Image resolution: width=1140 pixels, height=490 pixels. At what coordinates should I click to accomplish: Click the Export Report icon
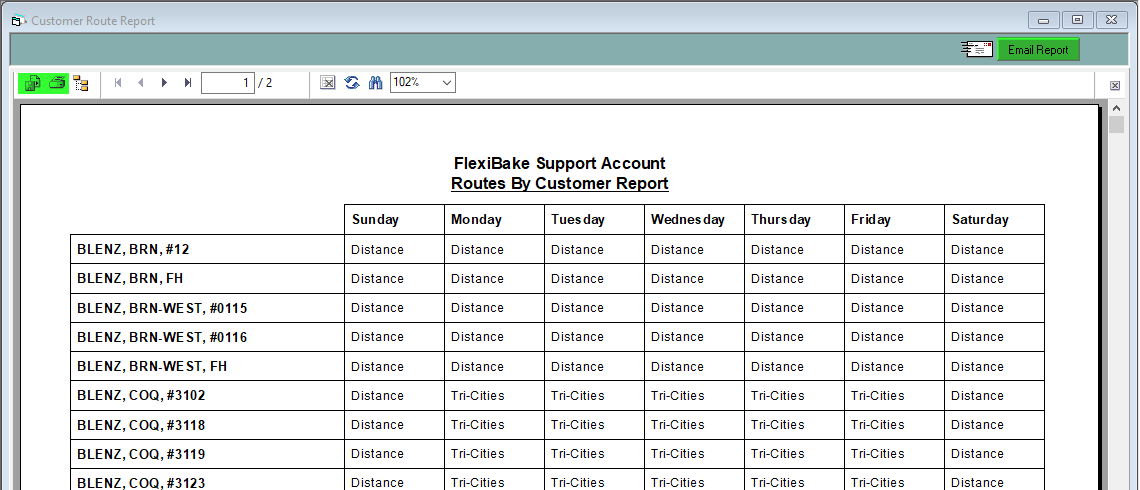31,83
